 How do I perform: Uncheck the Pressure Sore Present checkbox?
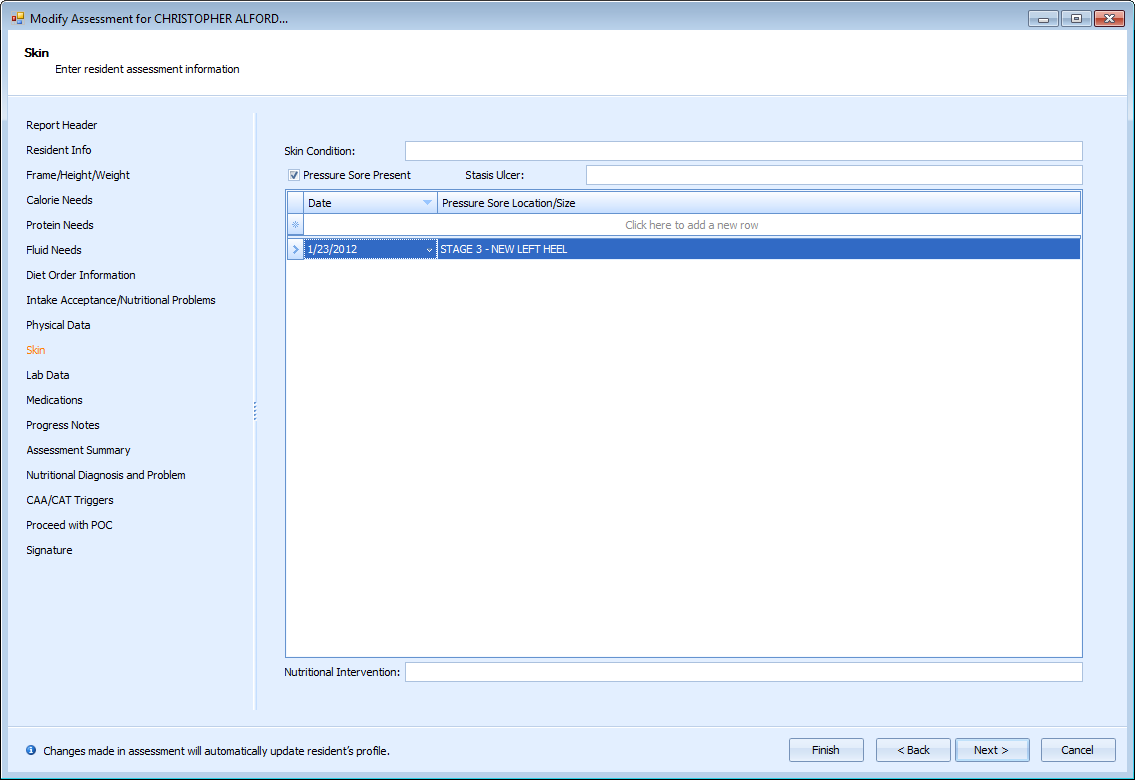click(x=294, y=175)
